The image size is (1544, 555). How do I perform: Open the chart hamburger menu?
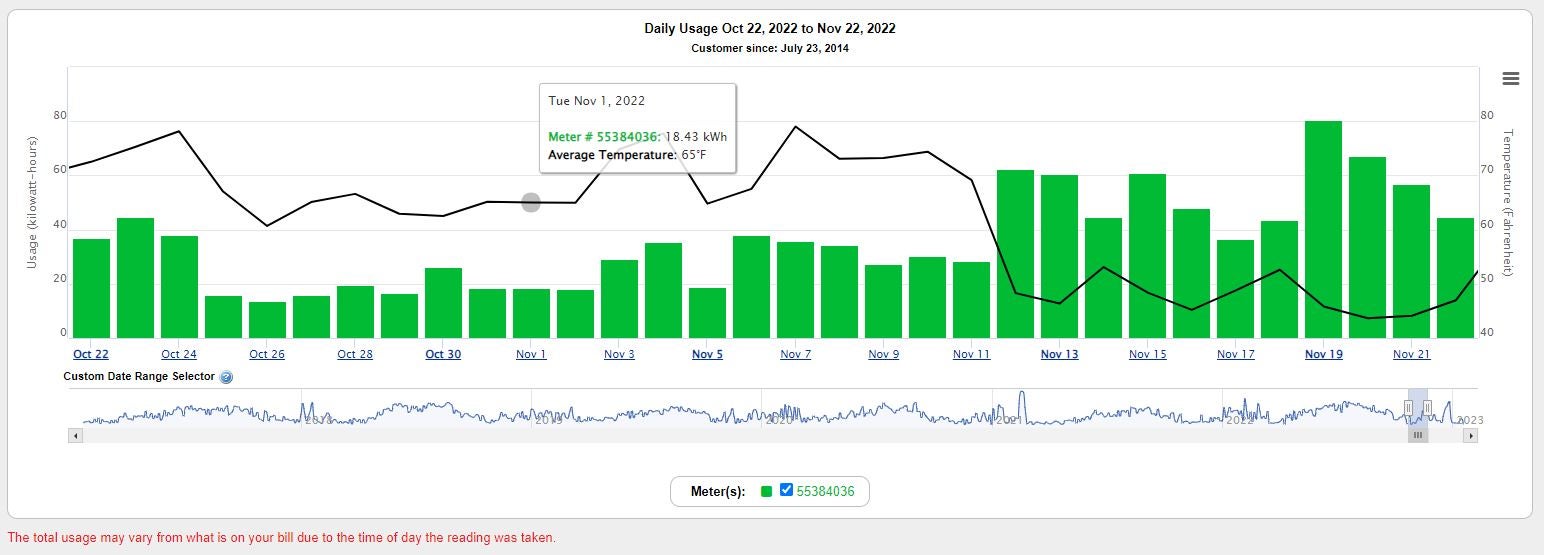coord(1511,79)
